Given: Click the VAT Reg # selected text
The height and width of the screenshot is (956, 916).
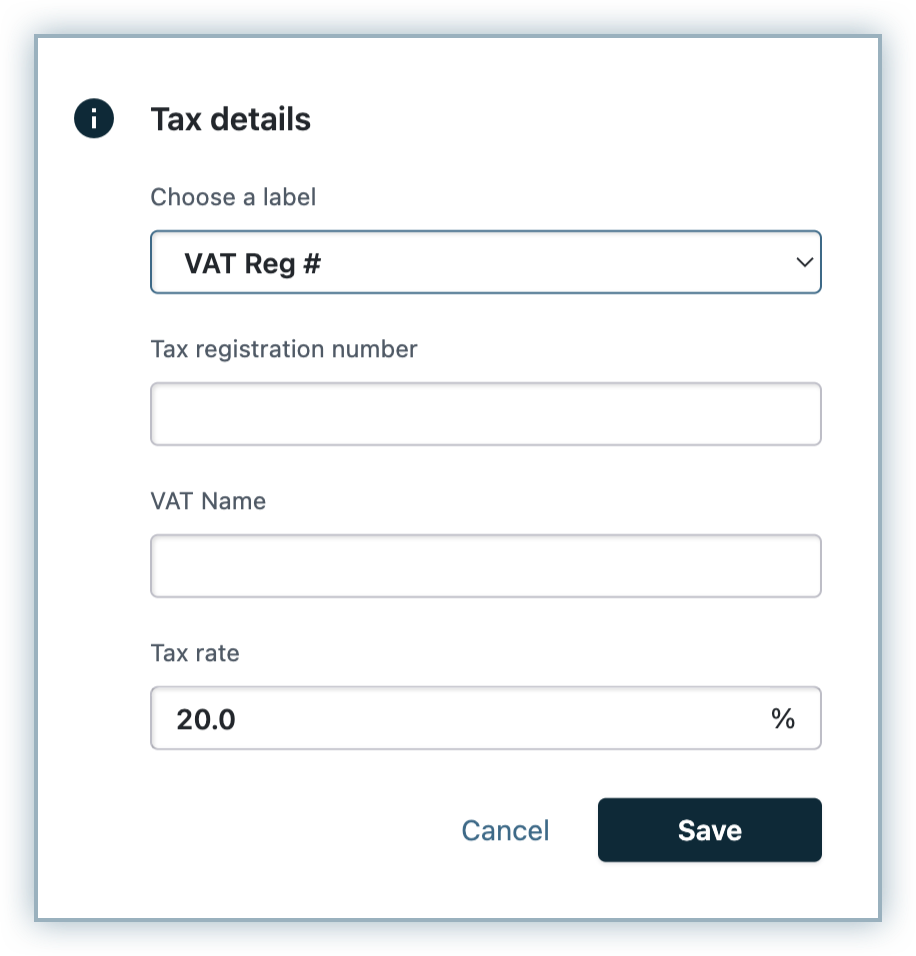Looking at the screenshot, I should click(252, 264).
